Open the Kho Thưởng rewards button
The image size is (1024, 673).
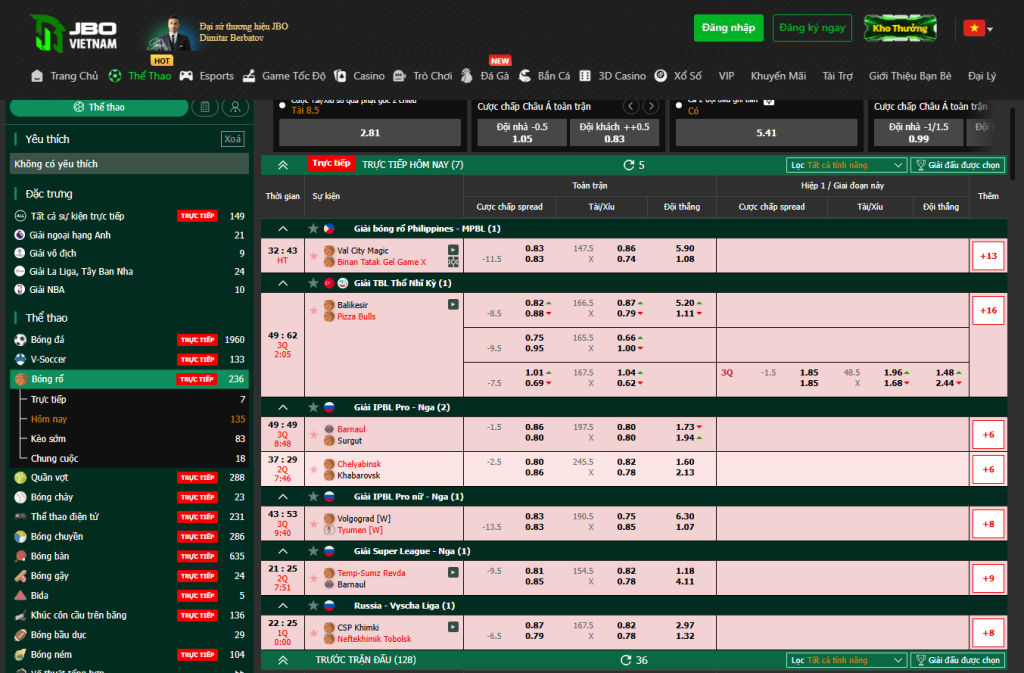pyautogui.click(x=900, y=28)
